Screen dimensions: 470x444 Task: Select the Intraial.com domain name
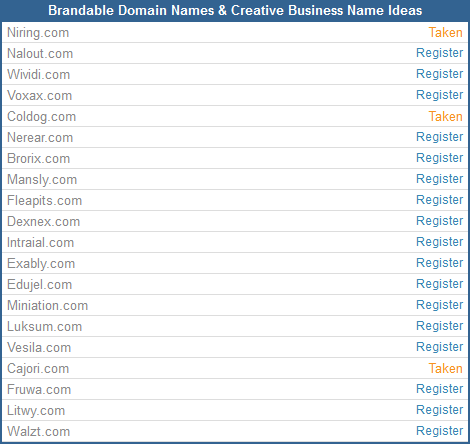click(x=40, y=243)
